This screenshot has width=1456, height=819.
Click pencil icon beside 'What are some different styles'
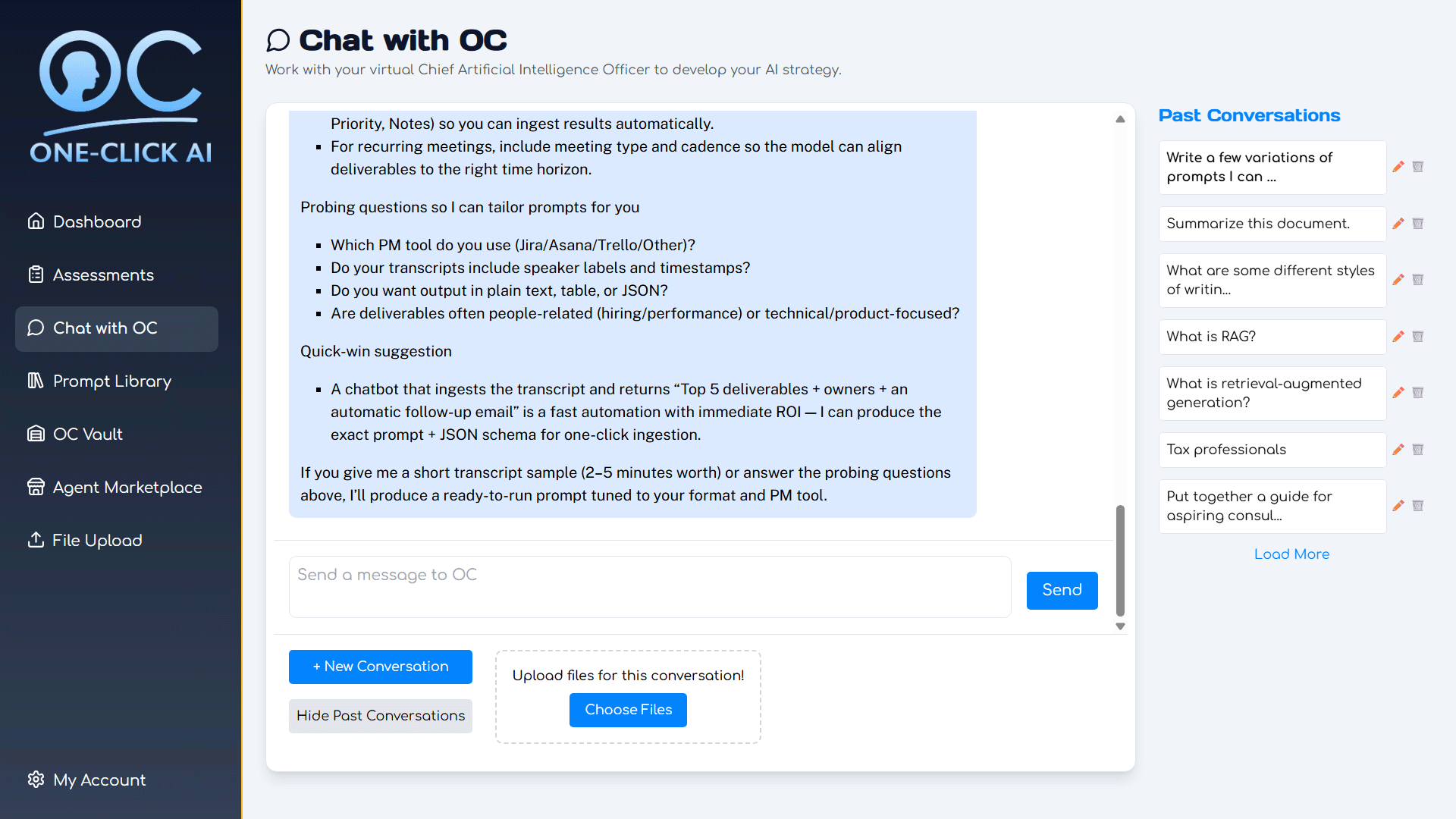click(x=1398, y=280)
